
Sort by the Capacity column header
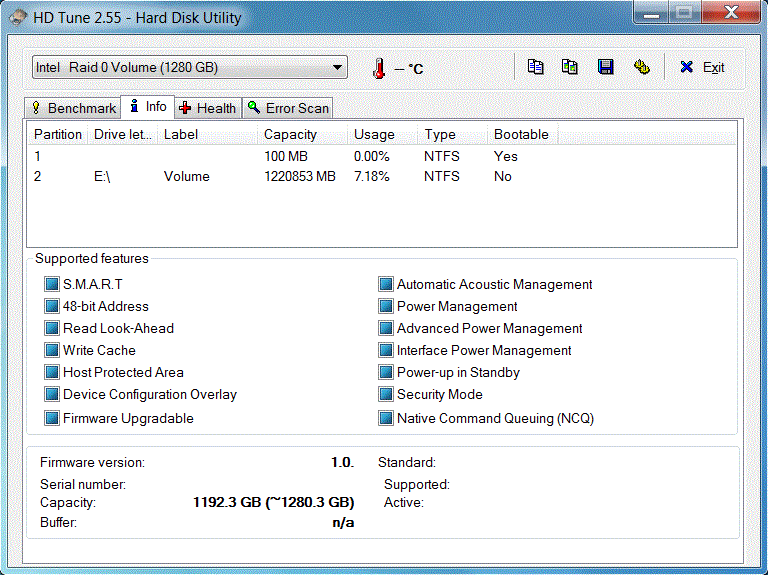point(303,134)
